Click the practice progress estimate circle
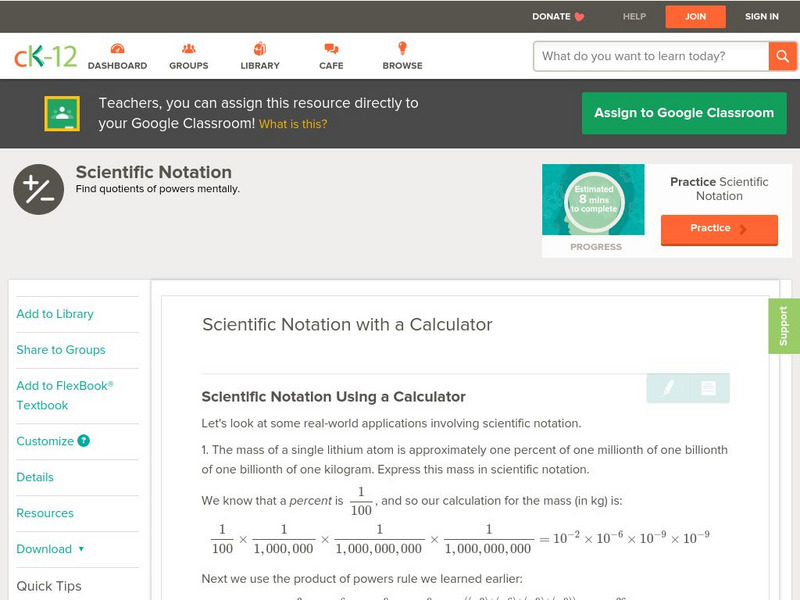 point(594,200)
